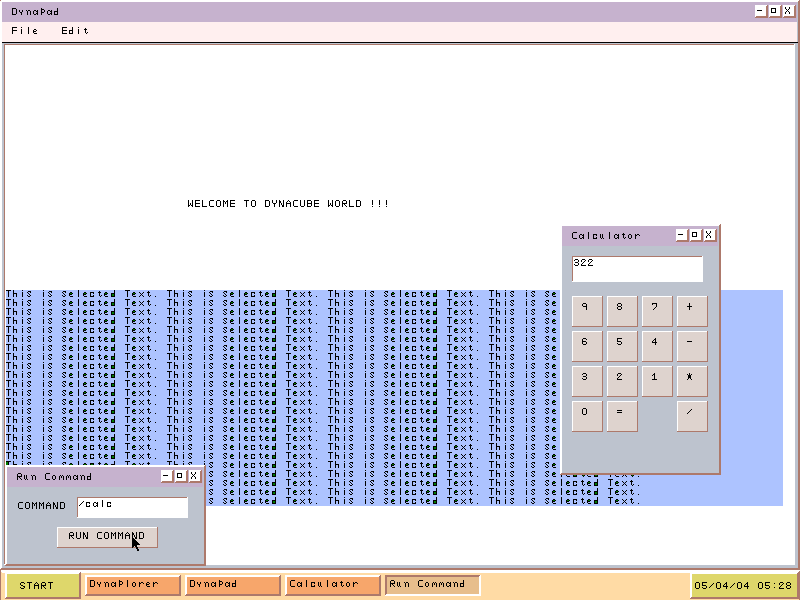Switch to Calculator from the taskbar

(333, 585)
